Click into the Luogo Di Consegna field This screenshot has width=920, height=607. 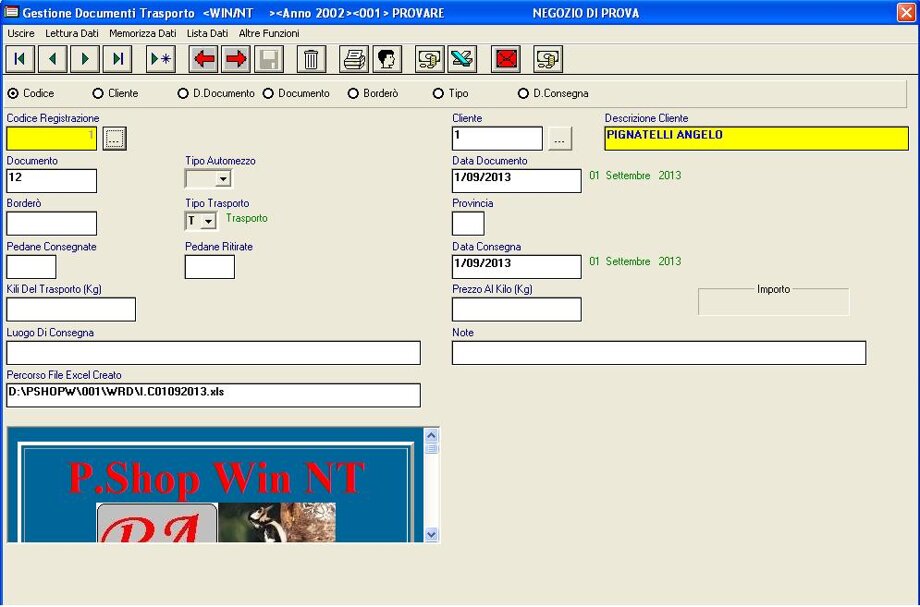(213, 353)
